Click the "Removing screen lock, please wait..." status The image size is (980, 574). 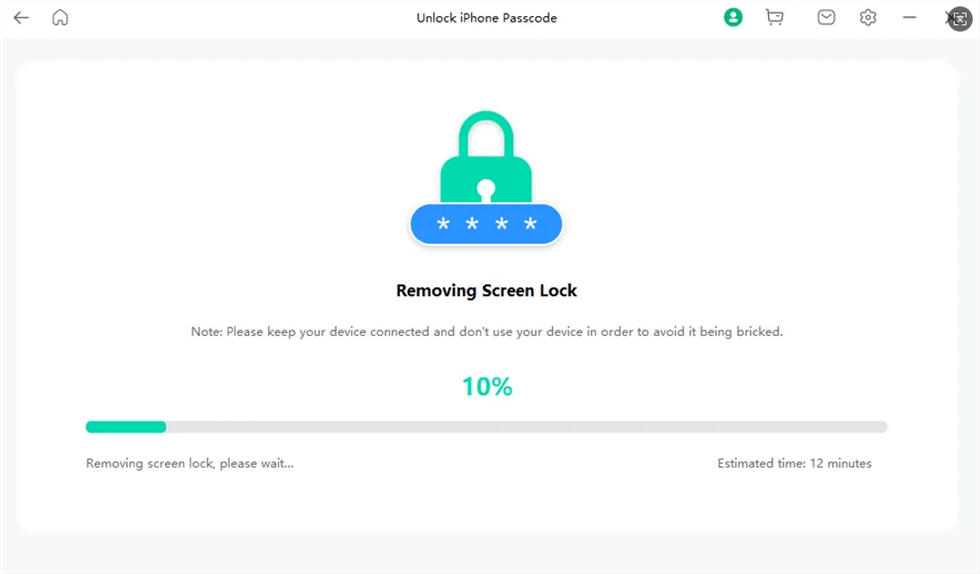point(190,464)
